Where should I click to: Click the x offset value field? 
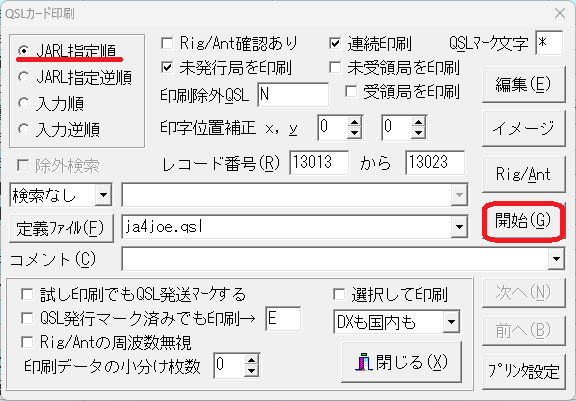tap(333, 127)
